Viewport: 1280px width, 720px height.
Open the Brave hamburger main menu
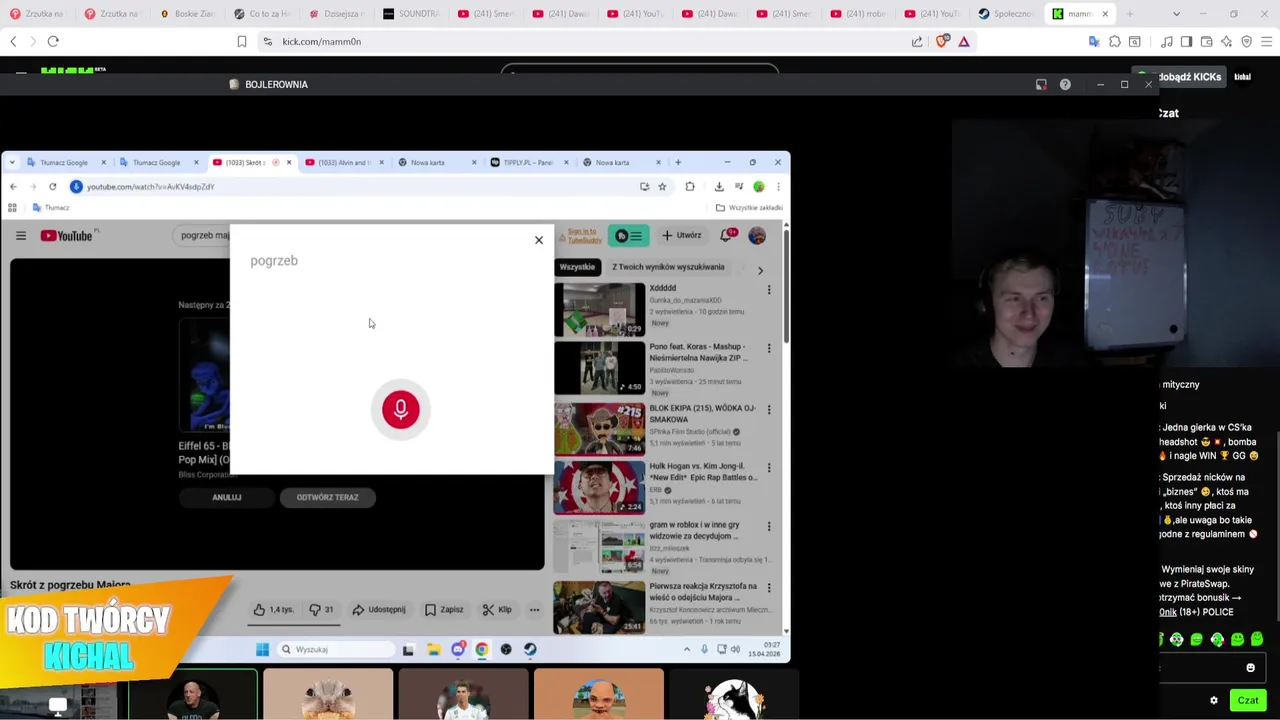tap(1266, 41)
